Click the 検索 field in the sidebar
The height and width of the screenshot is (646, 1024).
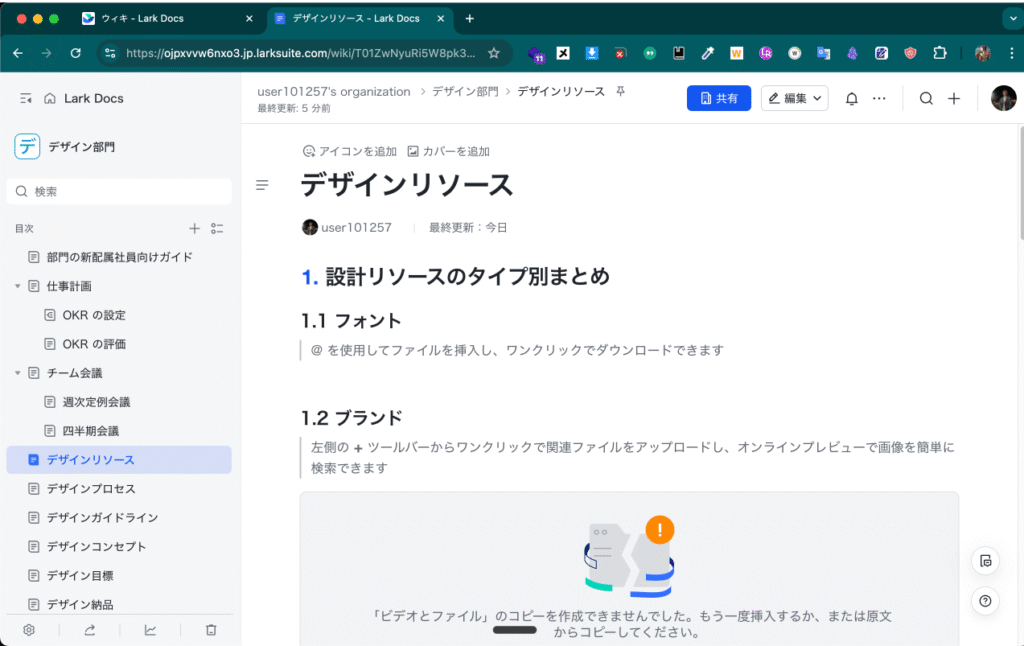coord(120,191)
